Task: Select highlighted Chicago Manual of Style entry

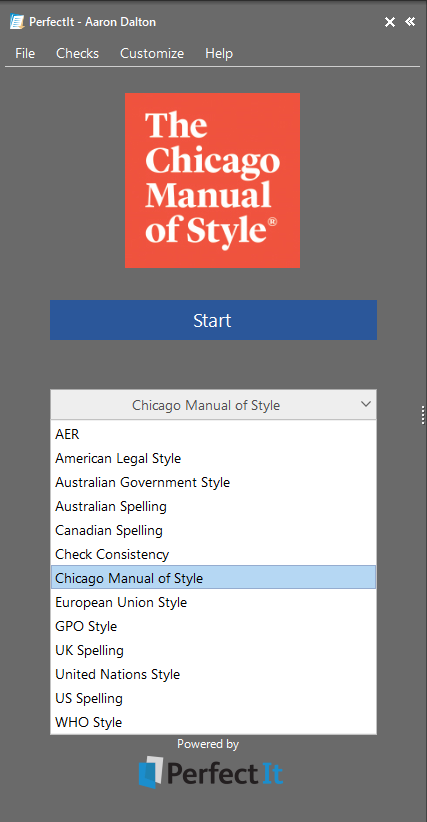Action: [x=213, y=577]
